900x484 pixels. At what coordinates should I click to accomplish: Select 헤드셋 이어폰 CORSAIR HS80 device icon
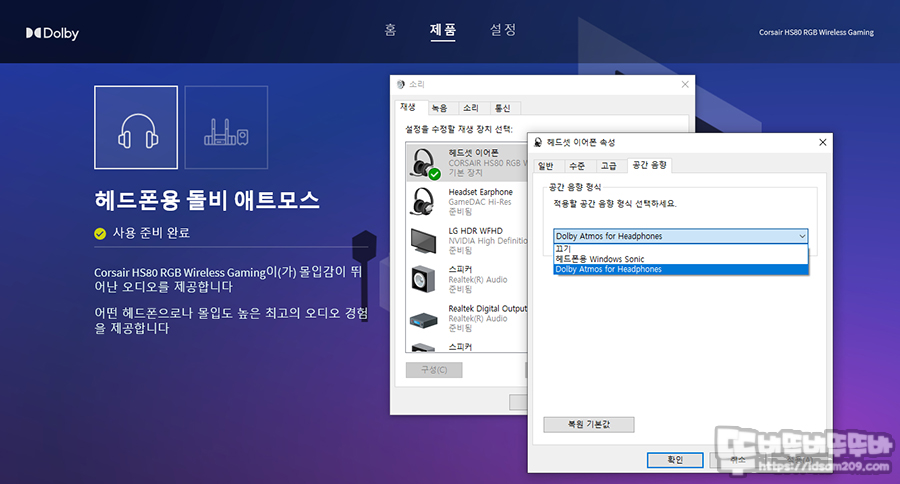(x=424, y=163)
